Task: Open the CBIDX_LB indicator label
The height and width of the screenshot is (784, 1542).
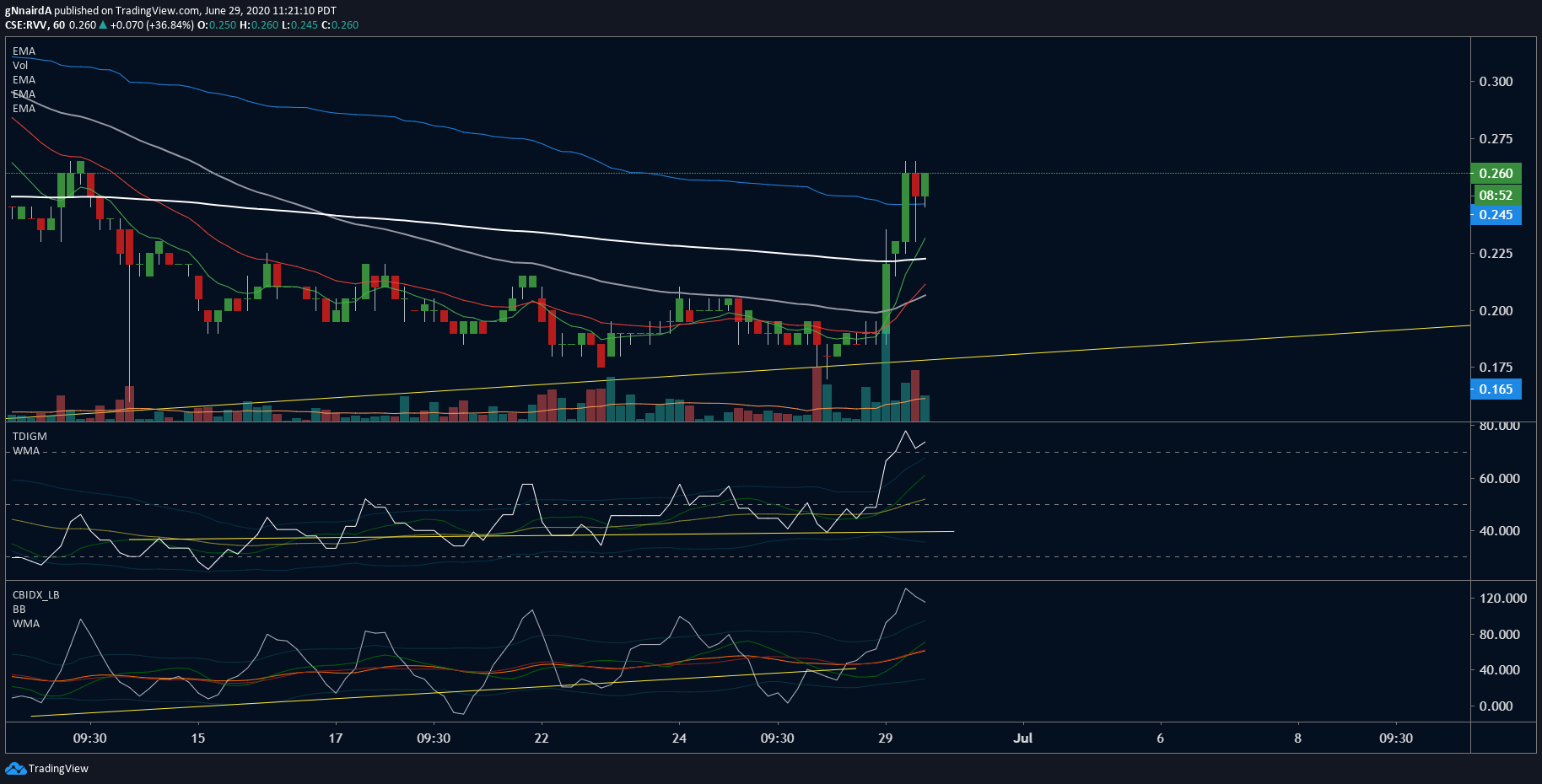Action: coord(35,595)
